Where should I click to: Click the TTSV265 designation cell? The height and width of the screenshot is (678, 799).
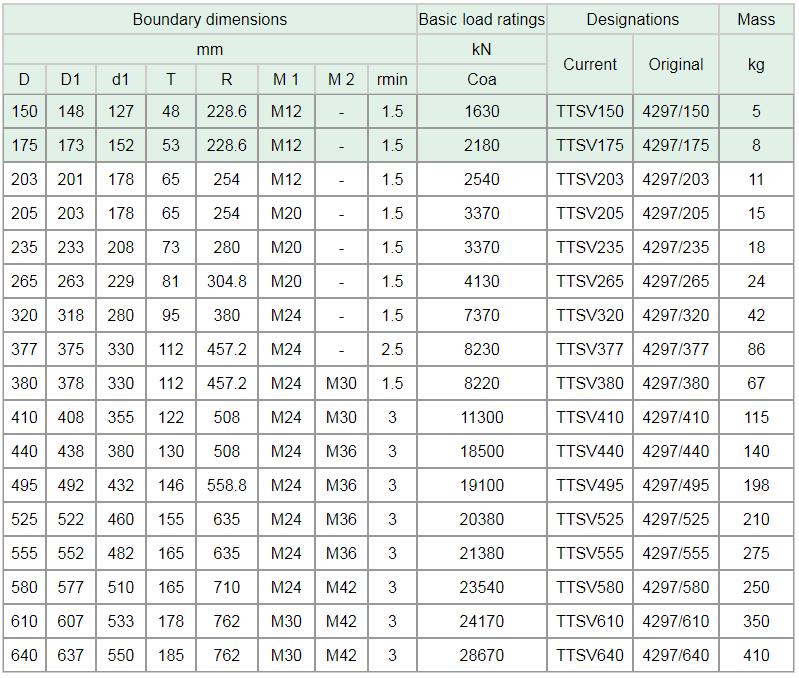click(x=590, y=281)
